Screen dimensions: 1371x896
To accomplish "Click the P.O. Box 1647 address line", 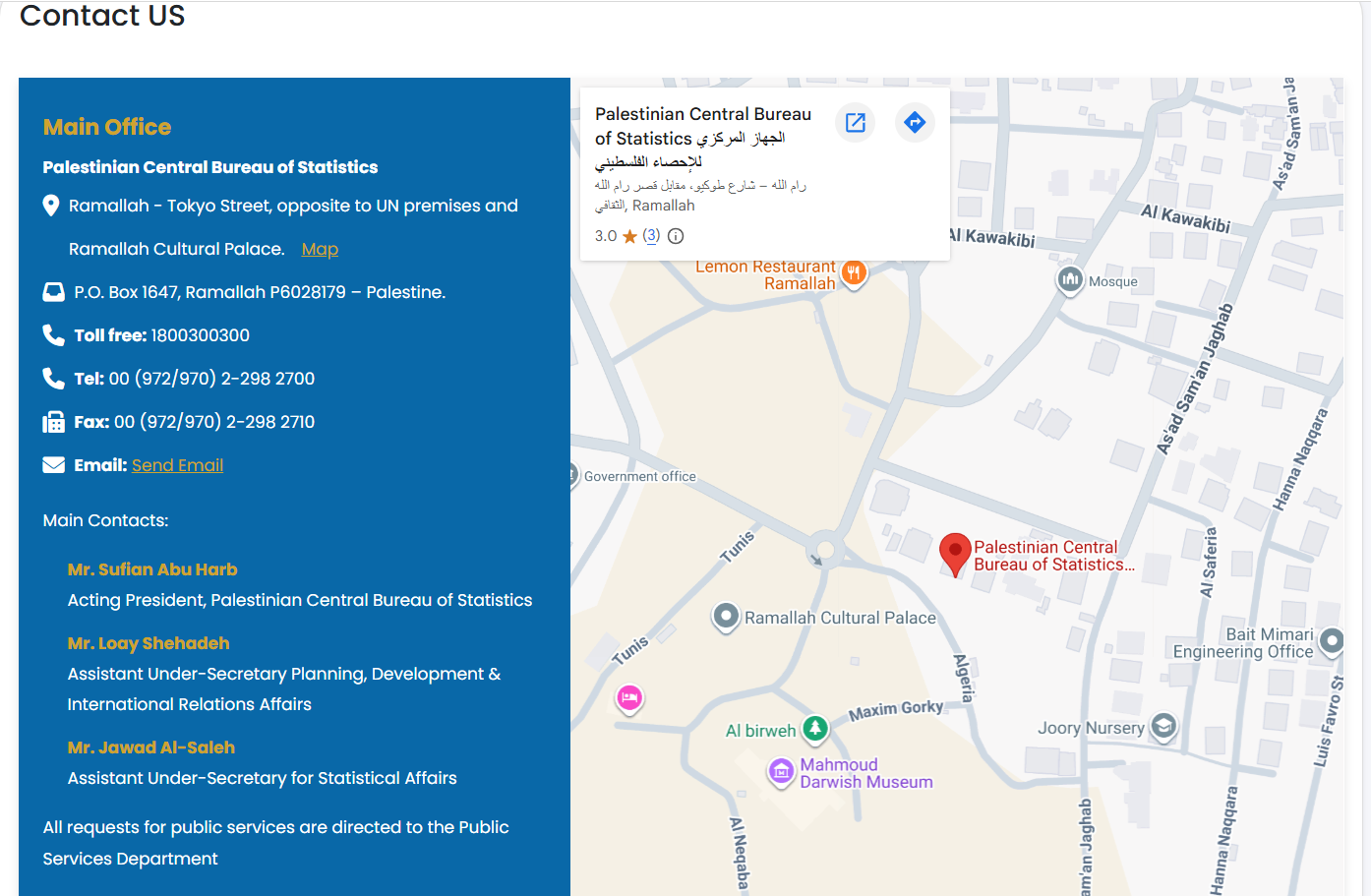I will pos(260,292).
